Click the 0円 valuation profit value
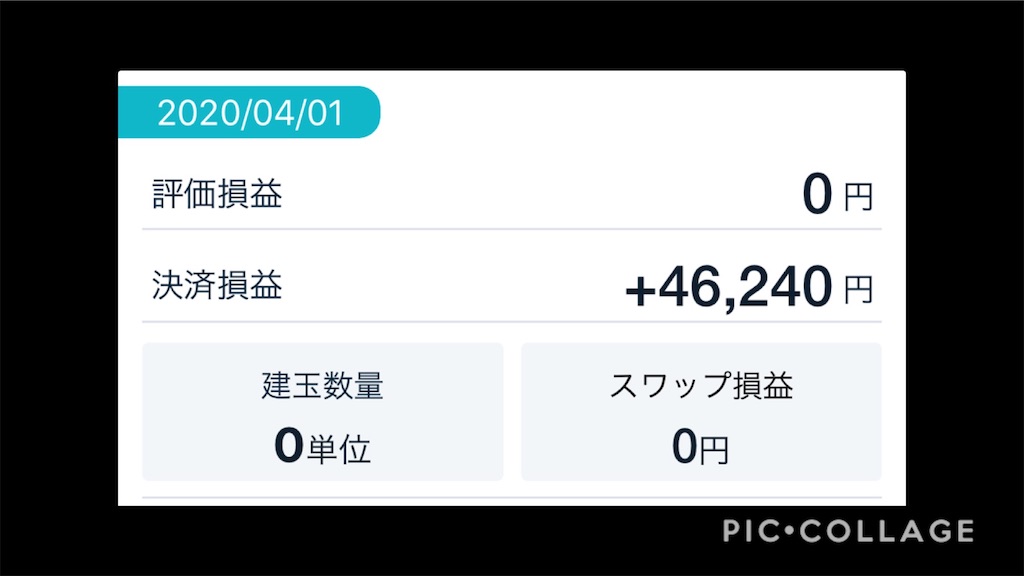The height and width of the screenshot is (576, 1024). tap(816, 192)
